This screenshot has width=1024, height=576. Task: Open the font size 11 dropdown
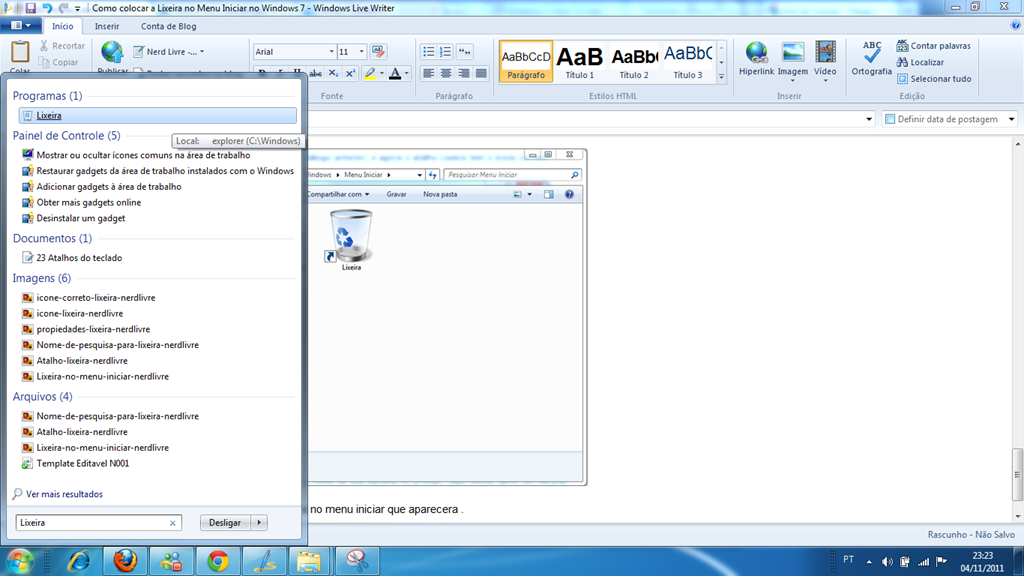coord(361,52)
